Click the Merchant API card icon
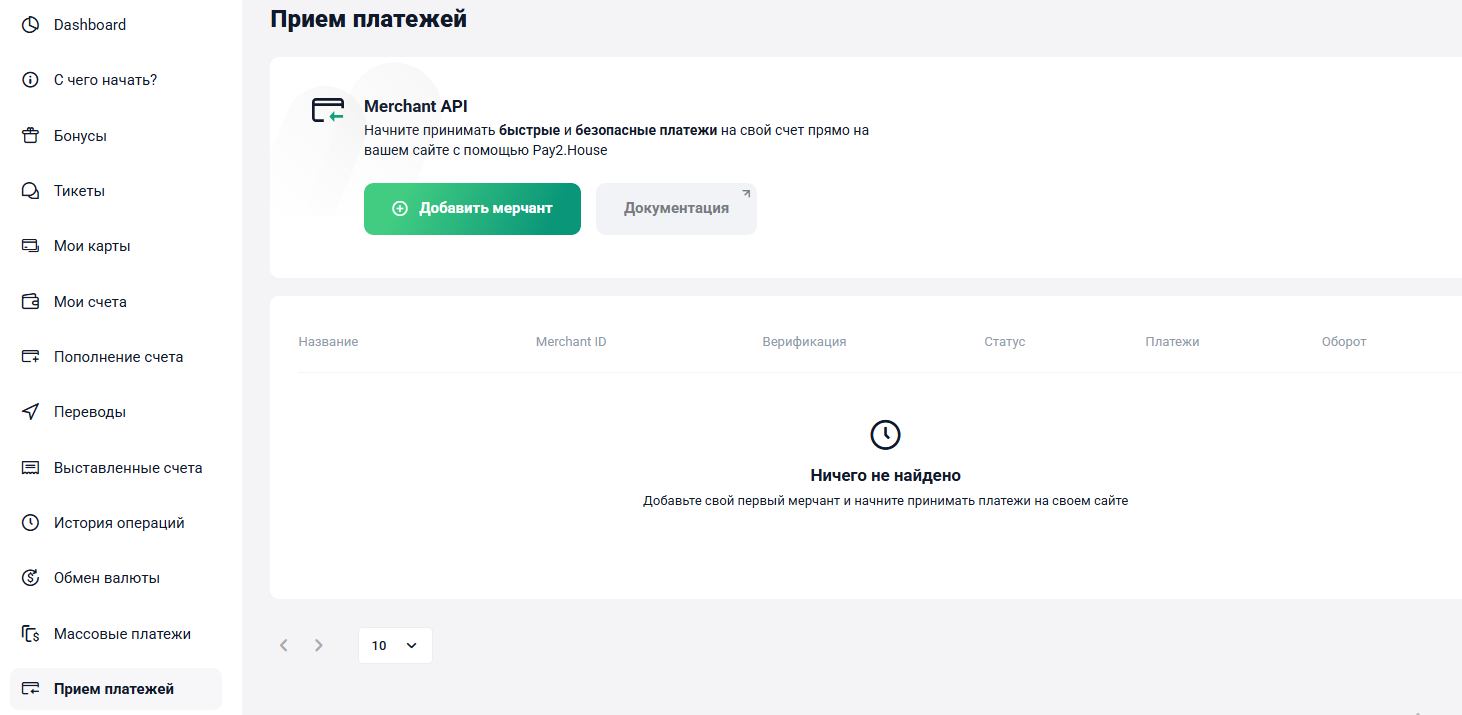This screenshot has width=1462, height=715. (328, 110)
